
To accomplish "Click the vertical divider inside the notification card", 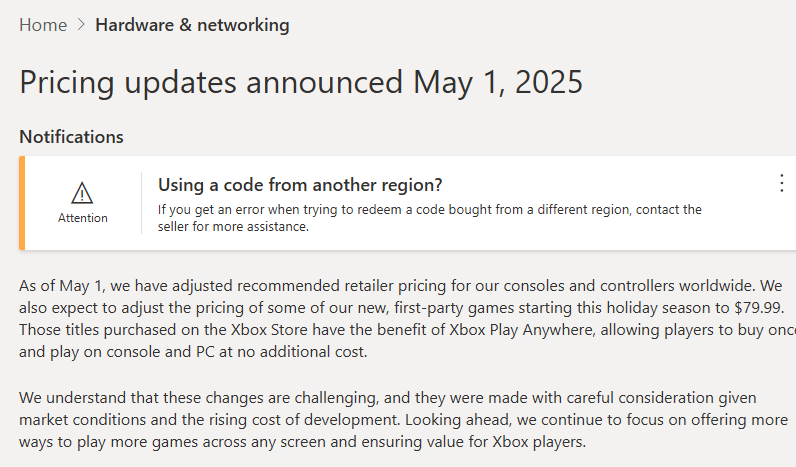I will pos(141,202).
